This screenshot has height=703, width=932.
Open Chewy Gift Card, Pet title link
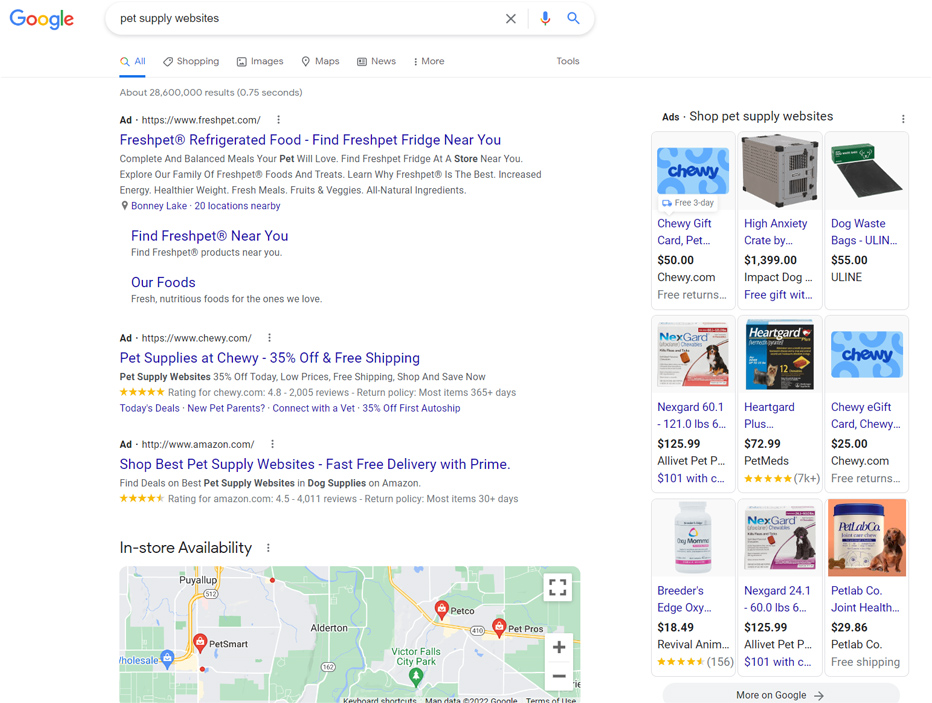coord(684,232)
